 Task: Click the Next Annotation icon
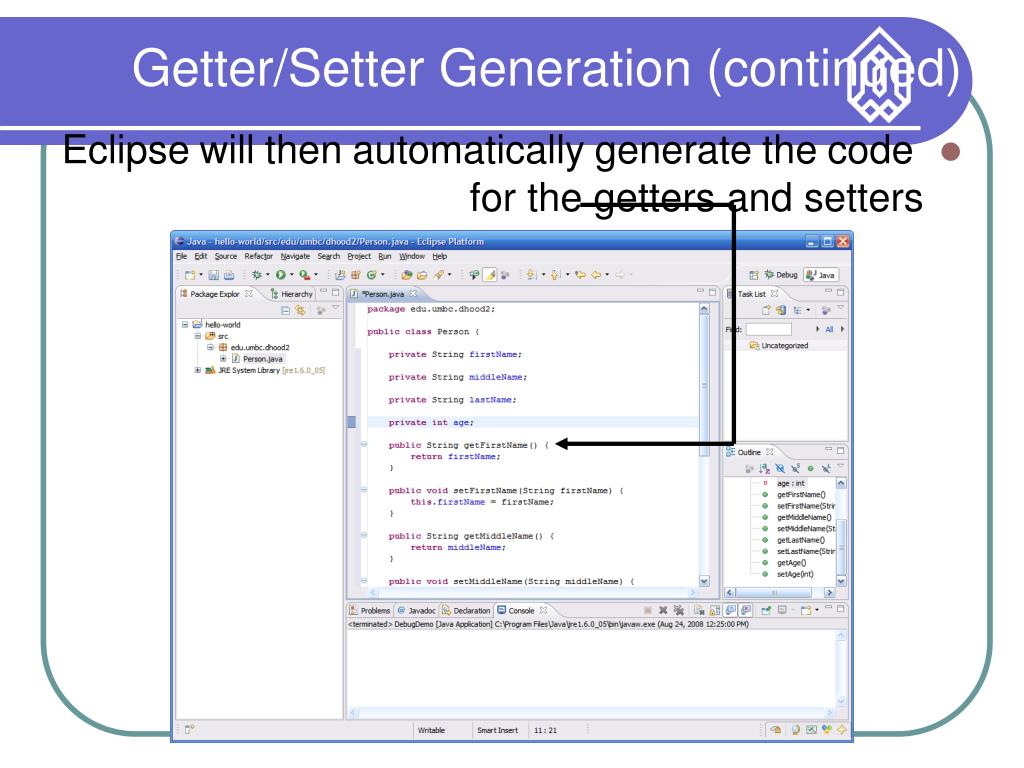point(532,275)
